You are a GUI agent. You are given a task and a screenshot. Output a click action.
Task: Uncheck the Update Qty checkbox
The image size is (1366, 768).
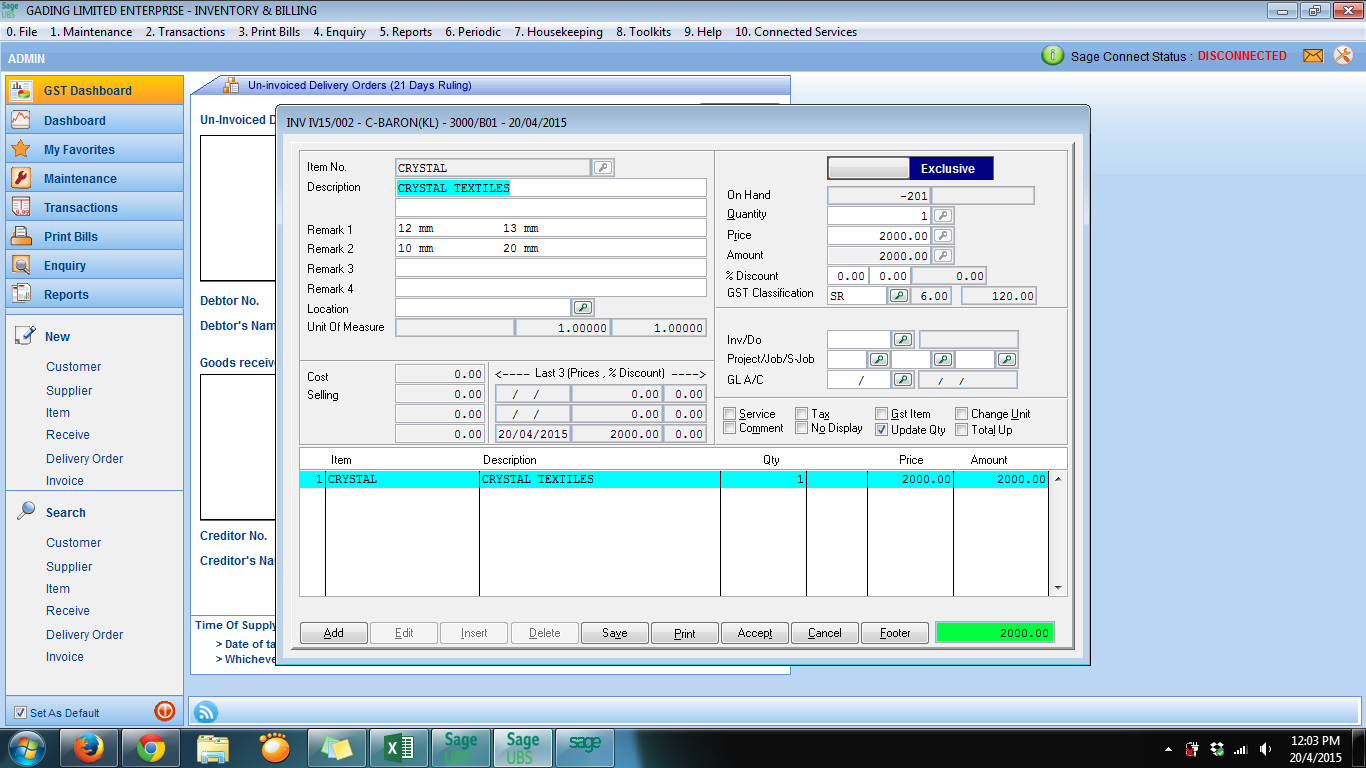tap(882, 429)
